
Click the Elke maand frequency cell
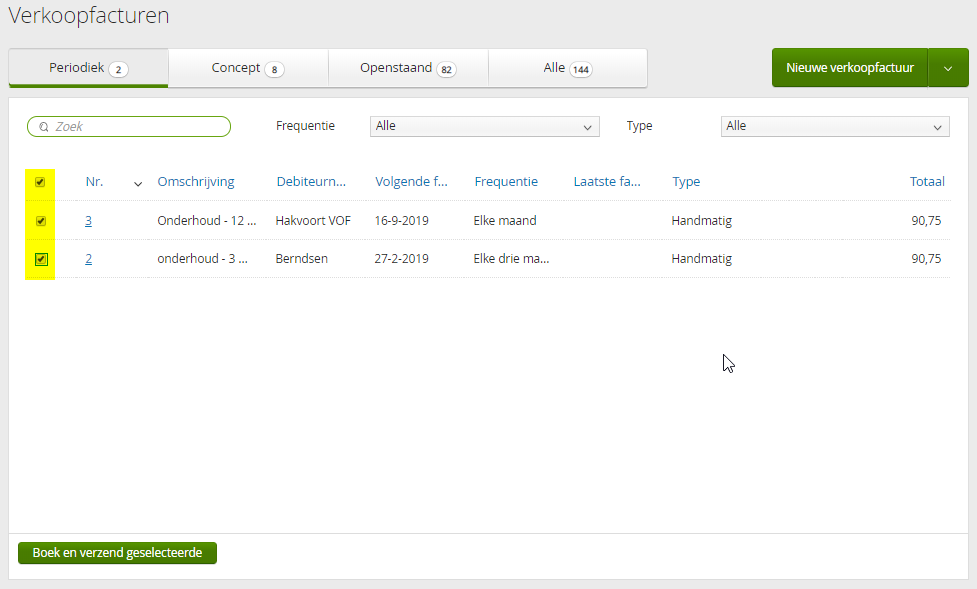click(x=505, y=221)
